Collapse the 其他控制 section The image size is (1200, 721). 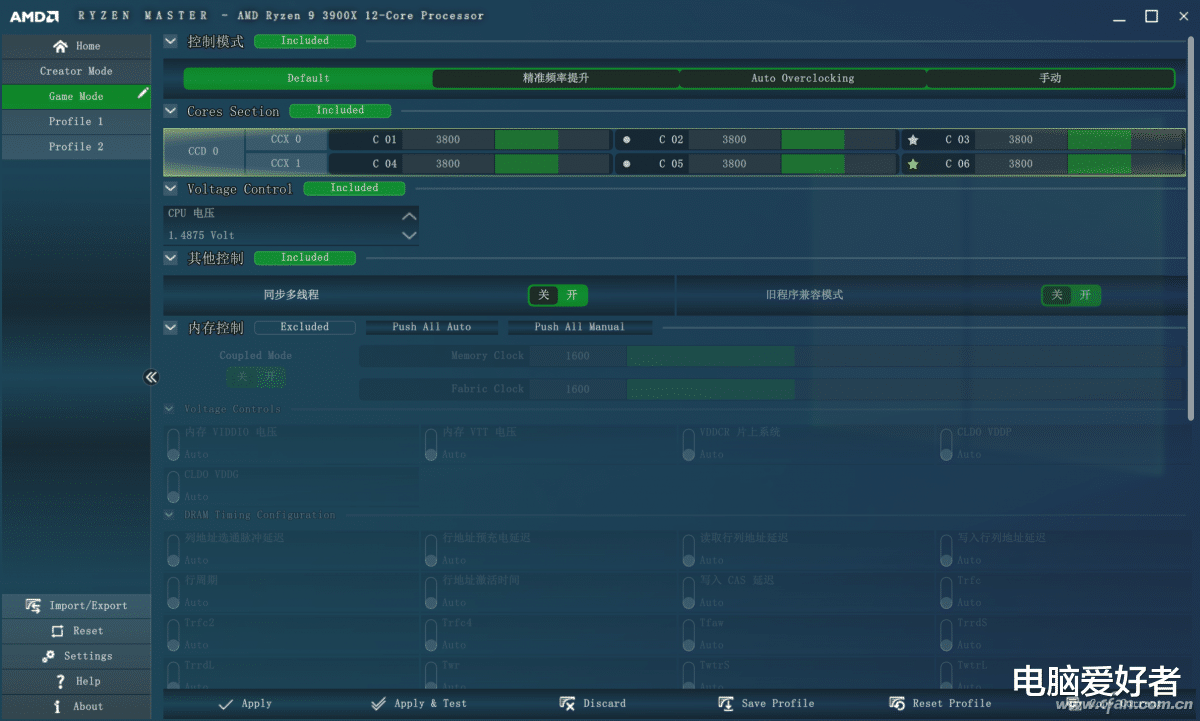click(170, 258)
